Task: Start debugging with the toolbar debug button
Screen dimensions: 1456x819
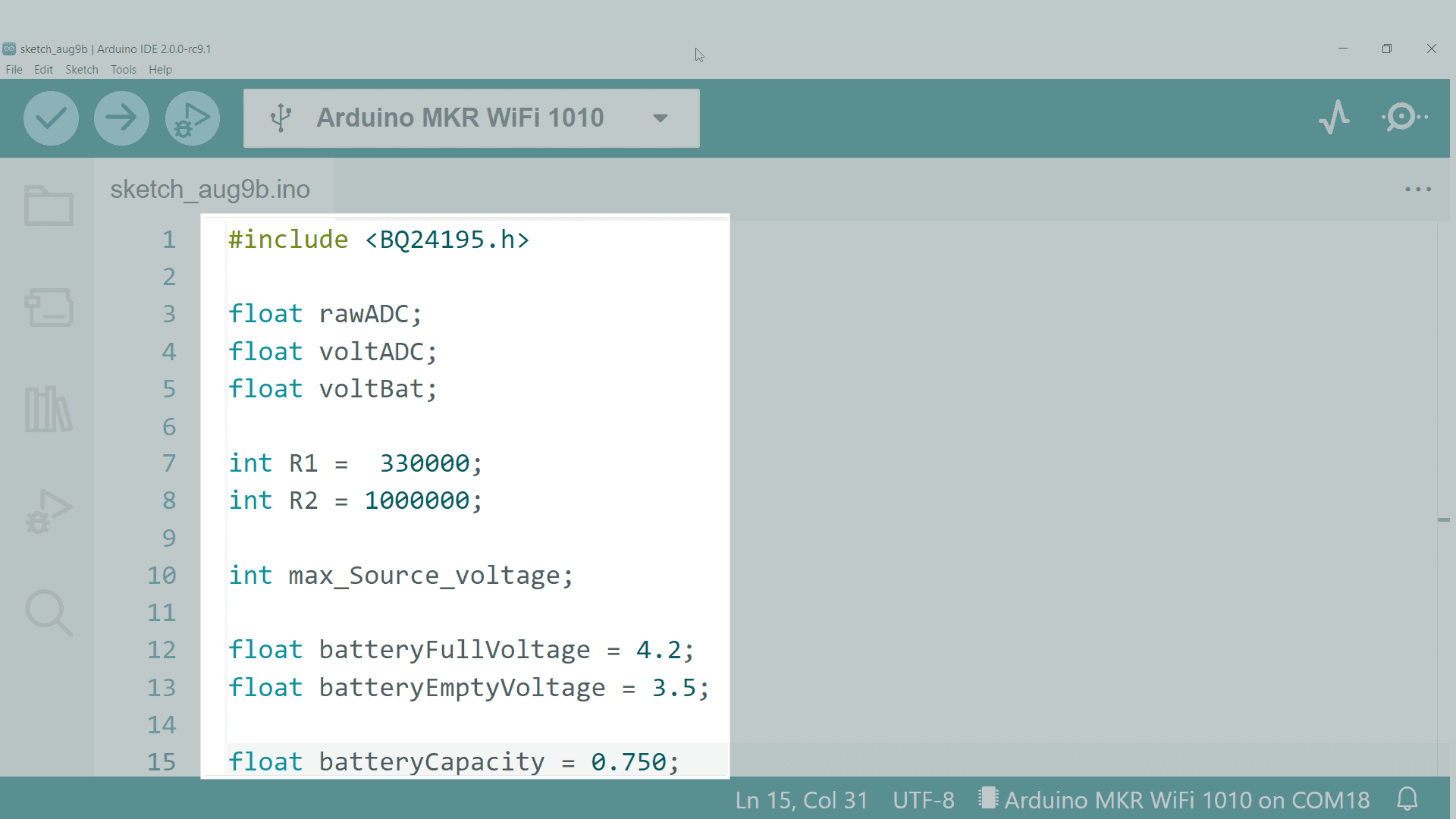Action: pyautogui.click(x=192, y=118)
